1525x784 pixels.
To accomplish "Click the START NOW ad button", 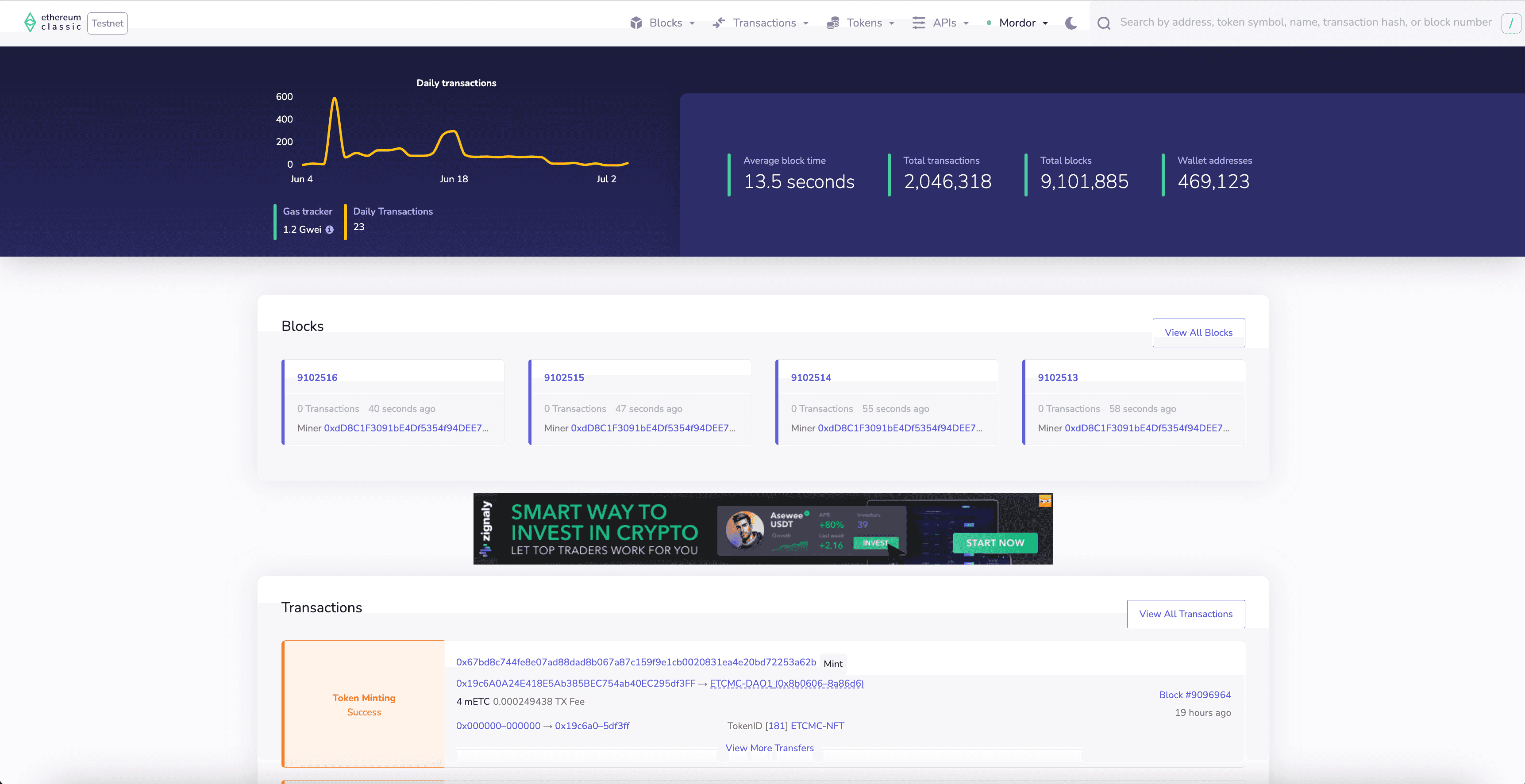I will click(x=994, y=542).
